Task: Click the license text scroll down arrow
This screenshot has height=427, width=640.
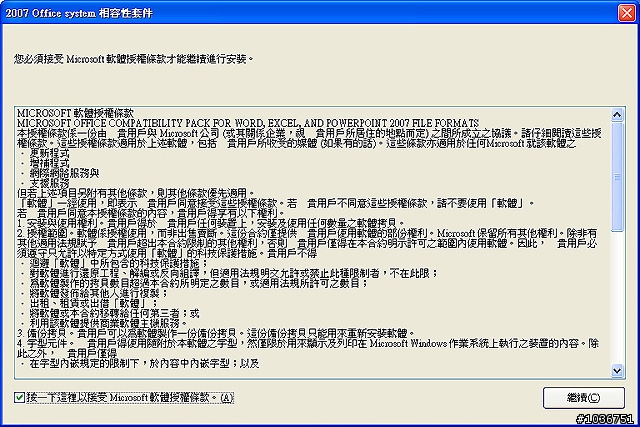Action: coord(617,371)
